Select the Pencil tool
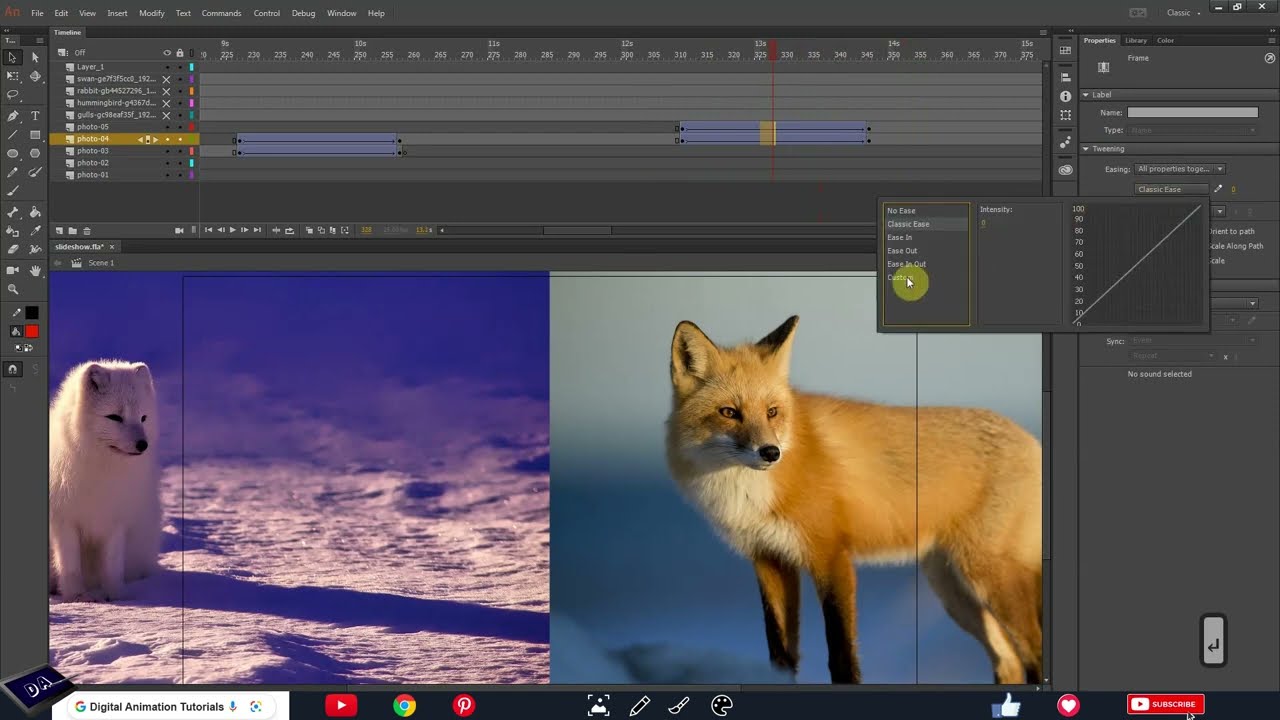 [13, 172]
